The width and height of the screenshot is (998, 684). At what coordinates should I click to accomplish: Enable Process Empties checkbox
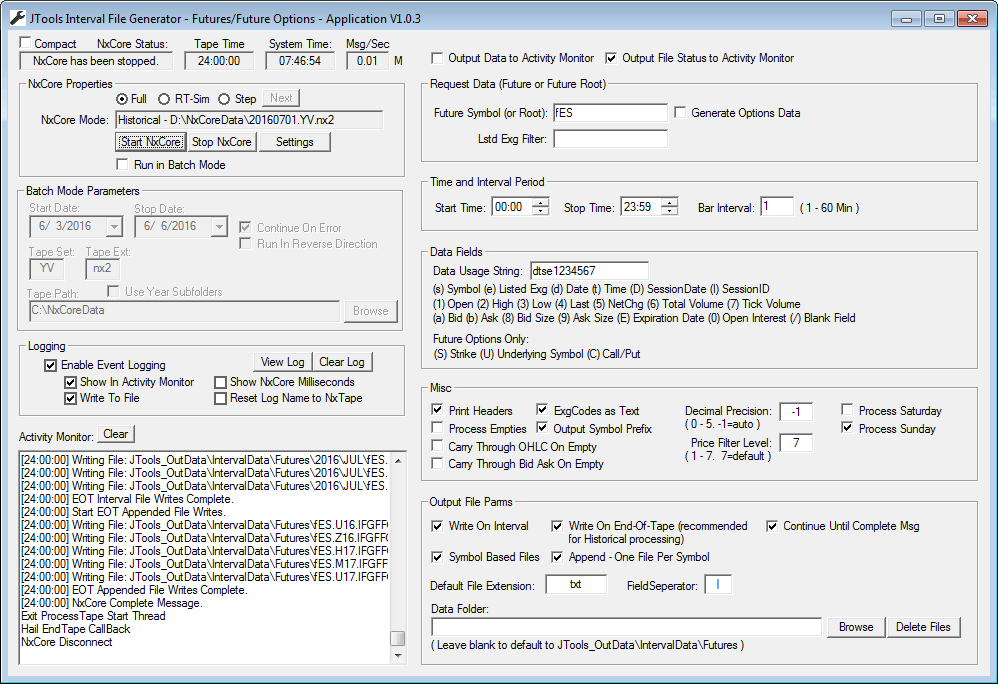(x=437, y=428)
